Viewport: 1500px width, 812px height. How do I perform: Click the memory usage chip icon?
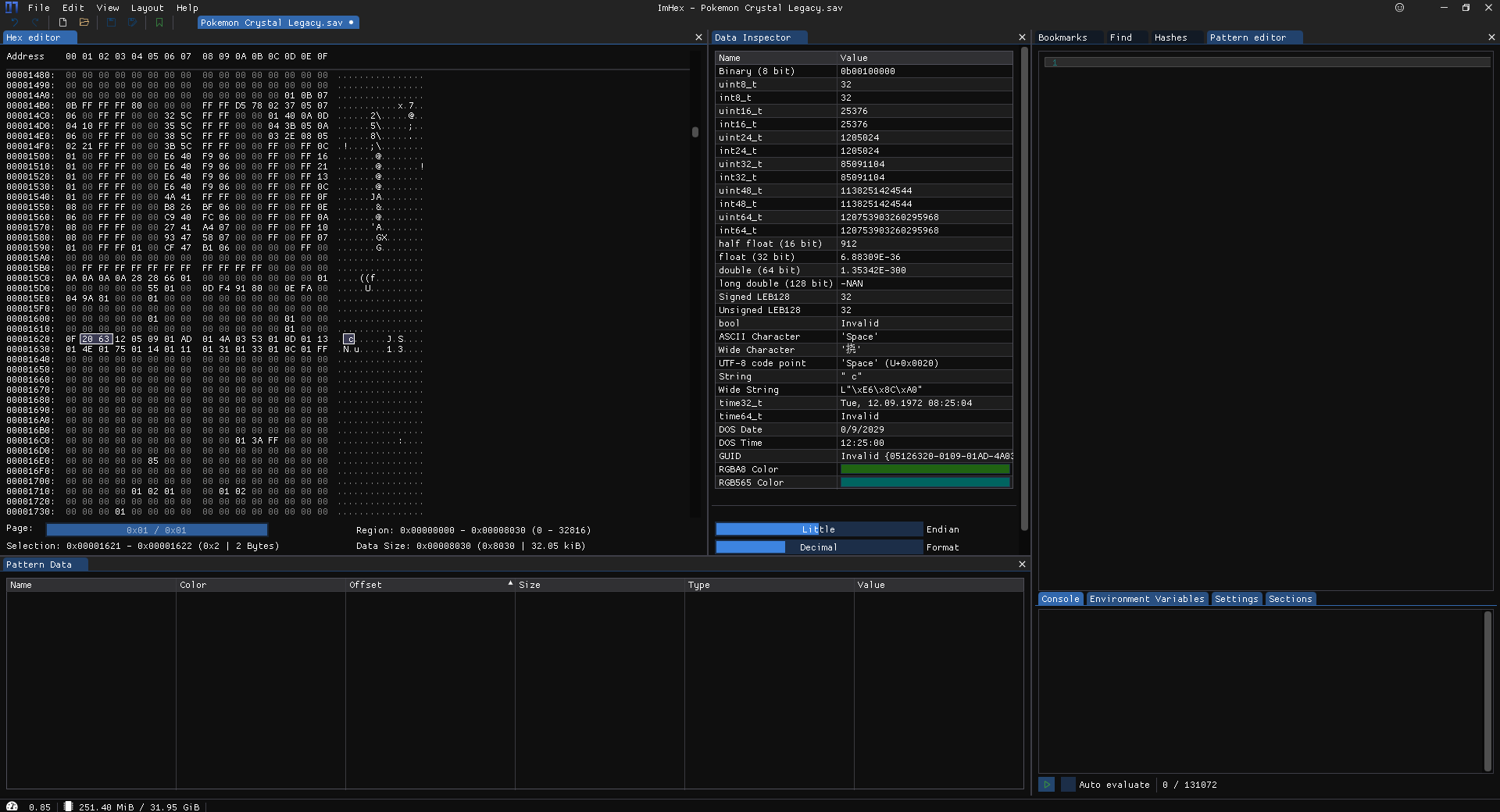tap(68, 807)
